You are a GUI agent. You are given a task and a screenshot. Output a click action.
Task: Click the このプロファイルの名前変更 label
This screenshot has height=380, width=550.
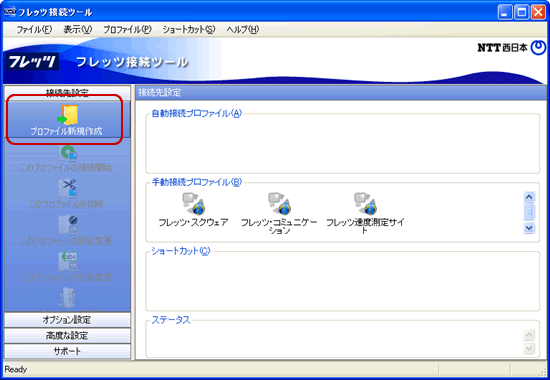coord(66,277)
